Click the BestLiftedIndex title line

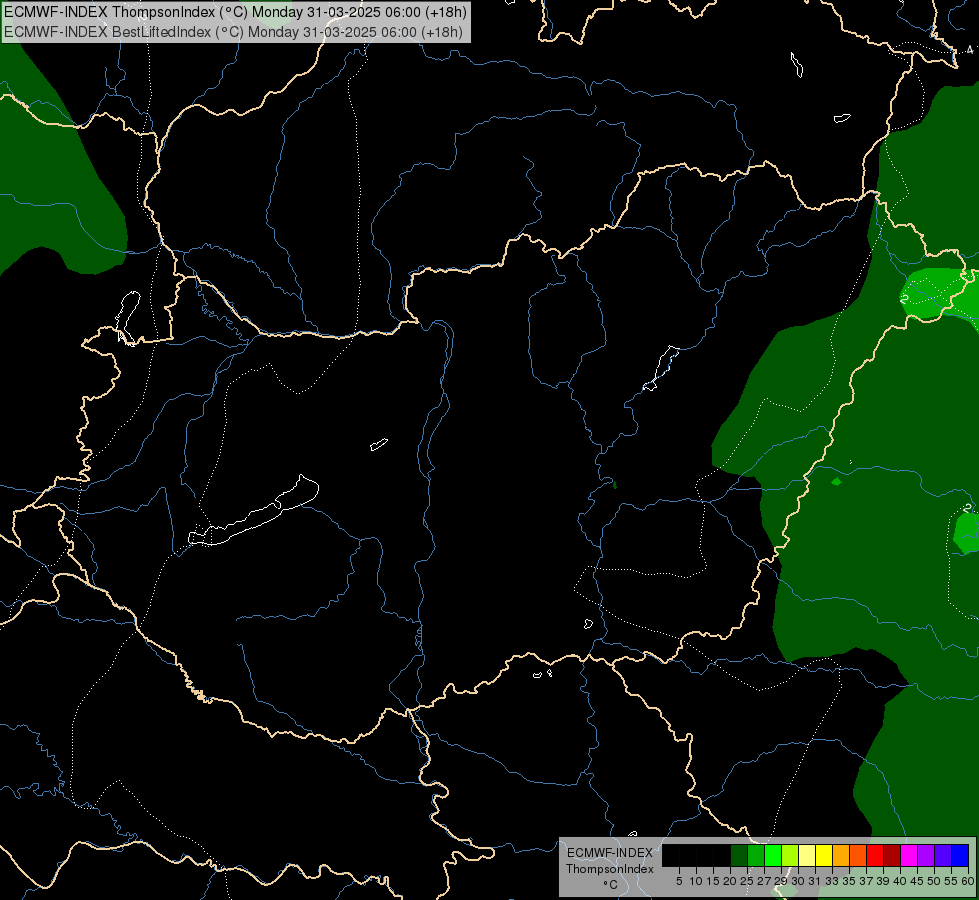pyautogui.click(x=234, y=31)
